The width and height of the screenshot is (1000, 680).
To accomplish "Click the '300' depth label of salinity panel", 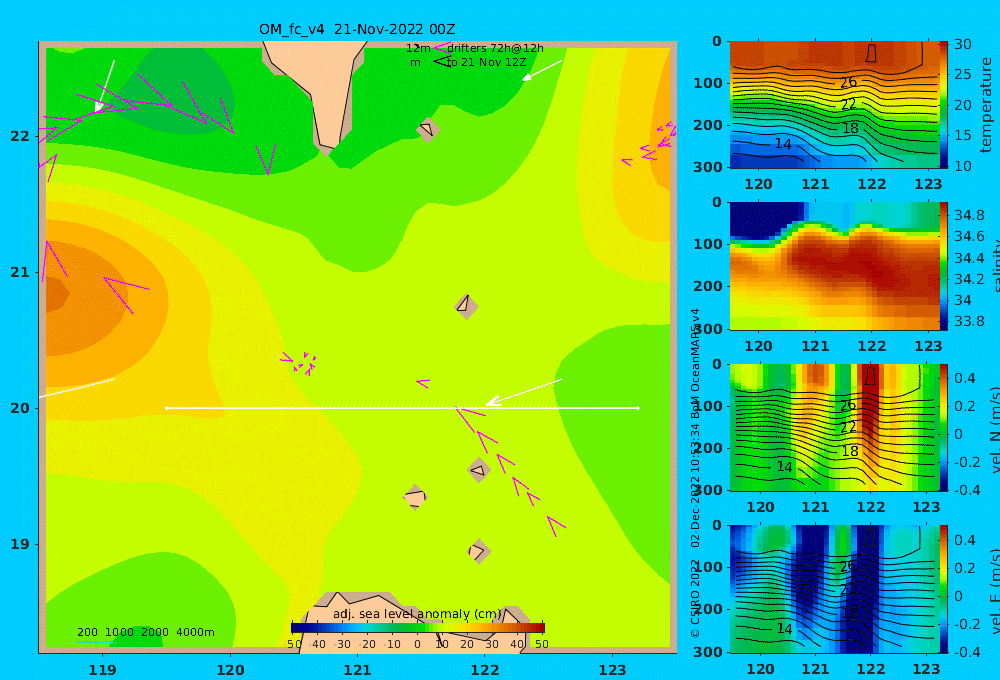I will [x=708, y=329].
